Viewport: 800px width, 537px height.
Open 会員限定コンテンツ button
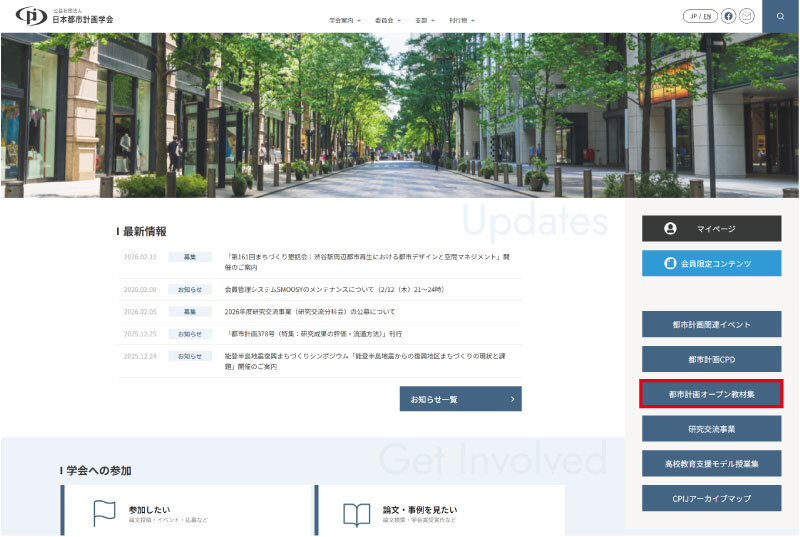(x=711, y=263)
